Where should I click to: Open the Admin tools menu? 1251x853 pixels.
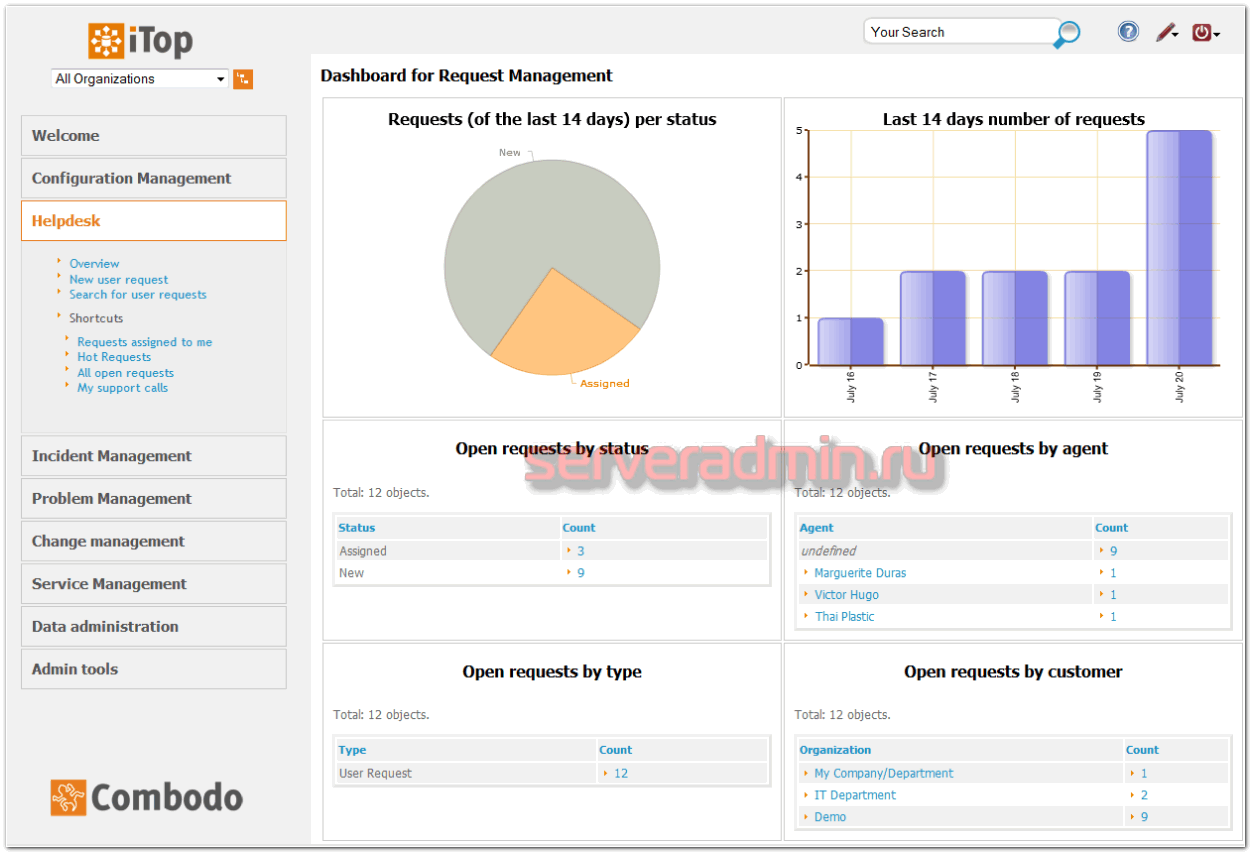153,669
